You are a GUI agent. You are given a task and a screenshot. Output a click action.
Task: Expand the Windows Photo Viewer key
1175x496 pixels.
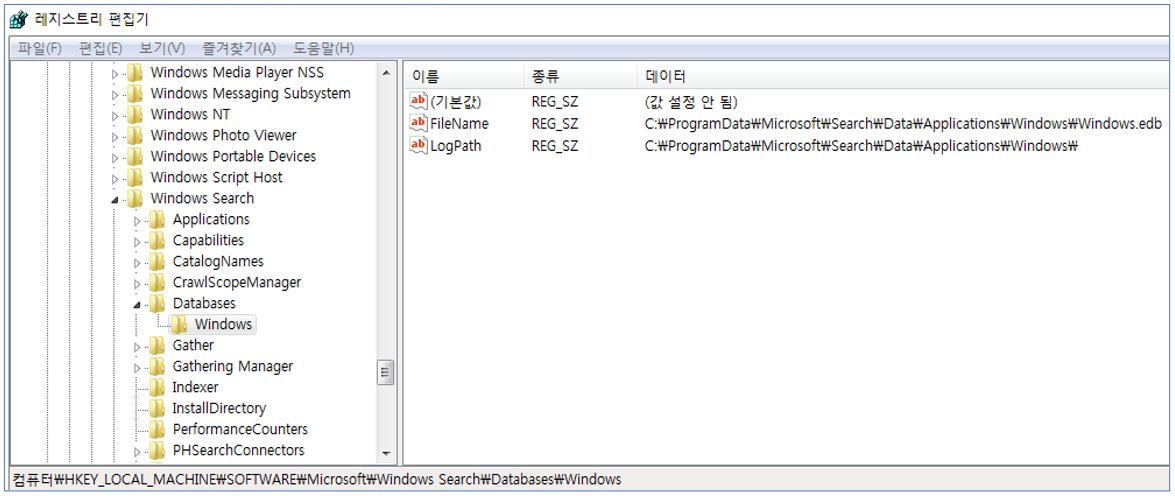click(x=115, y=136)
